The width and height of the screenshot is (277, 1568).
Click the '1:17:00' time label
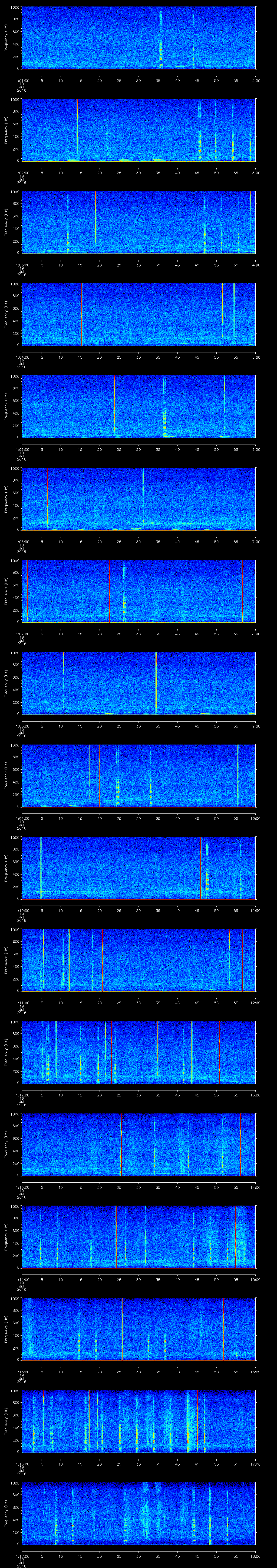tap(22, 1556)
